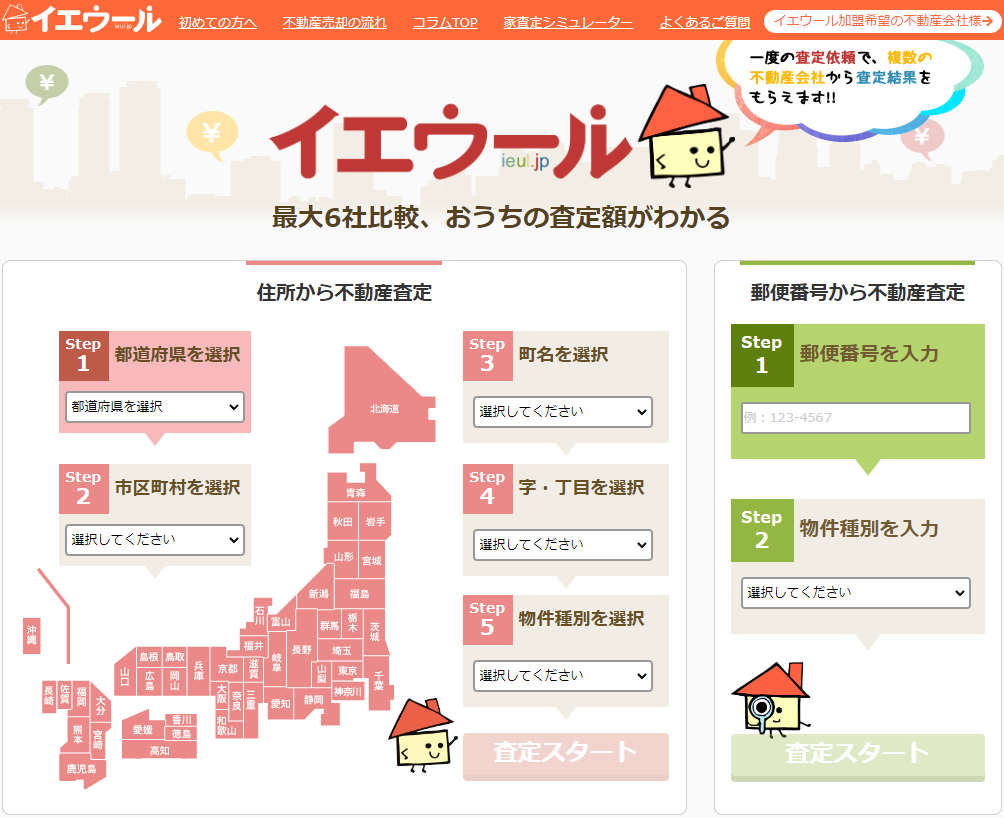Click the イエウール加盟希望の不動産会社様 button

[882, 21]
